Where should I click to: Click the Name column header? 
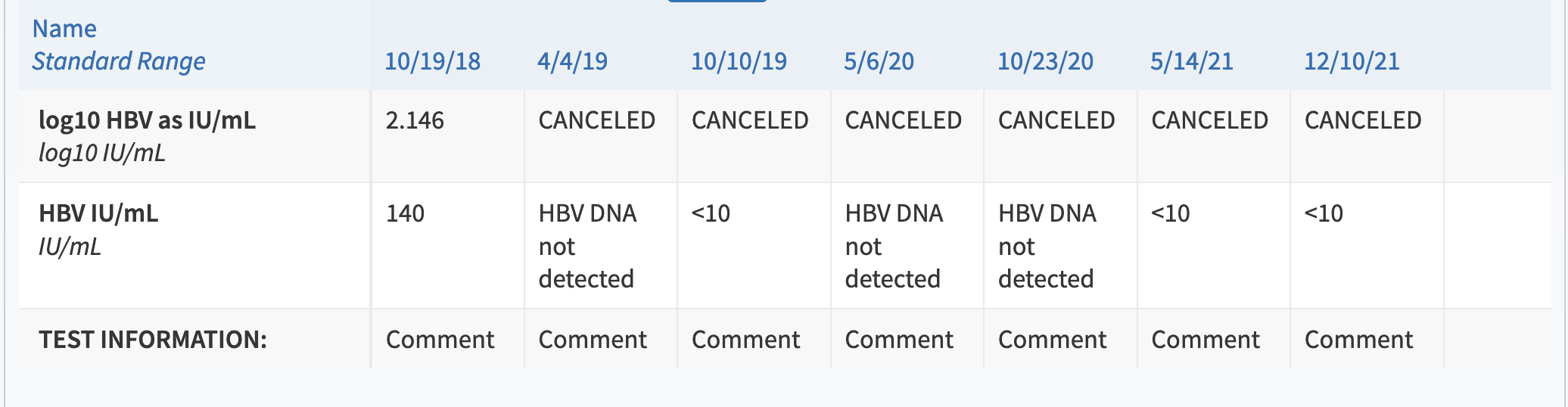click(64, 29)
